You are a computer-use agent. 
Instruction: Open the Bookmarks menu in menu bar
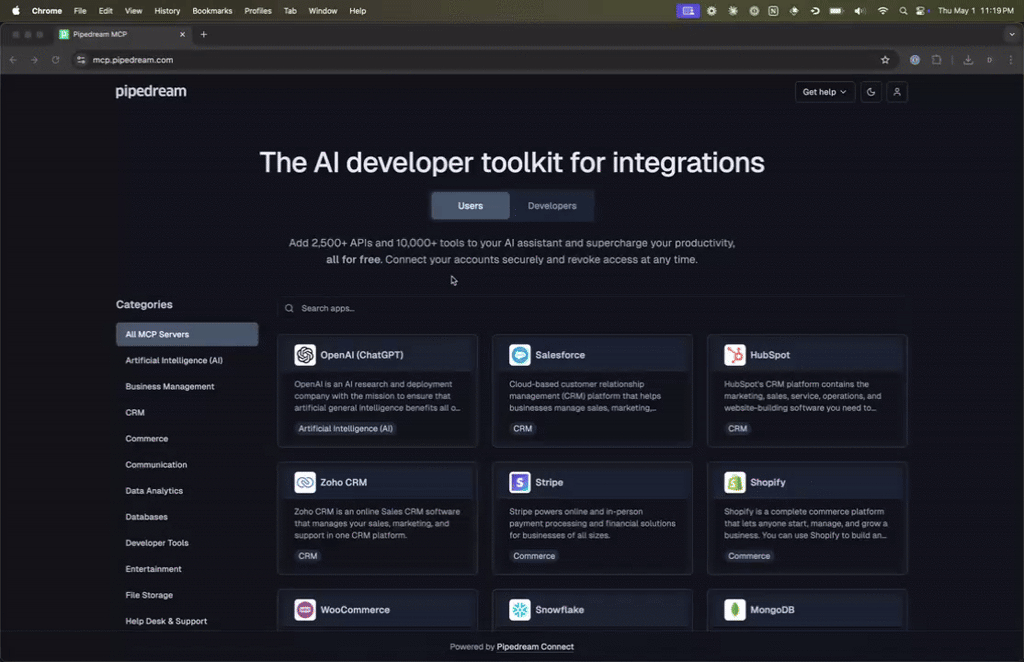point(212,11)
